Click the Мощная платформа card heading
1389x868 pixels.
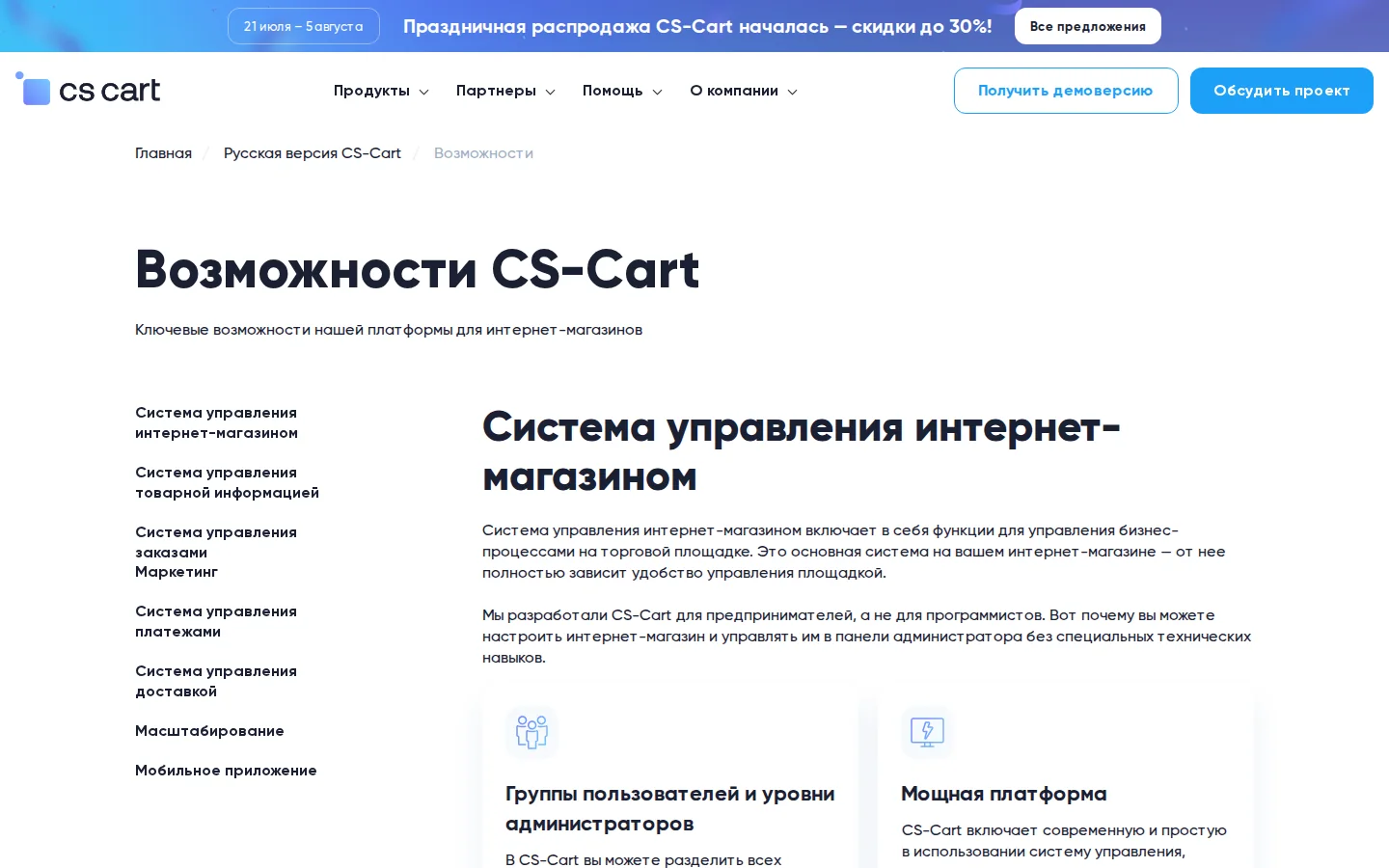(1004, 794)
